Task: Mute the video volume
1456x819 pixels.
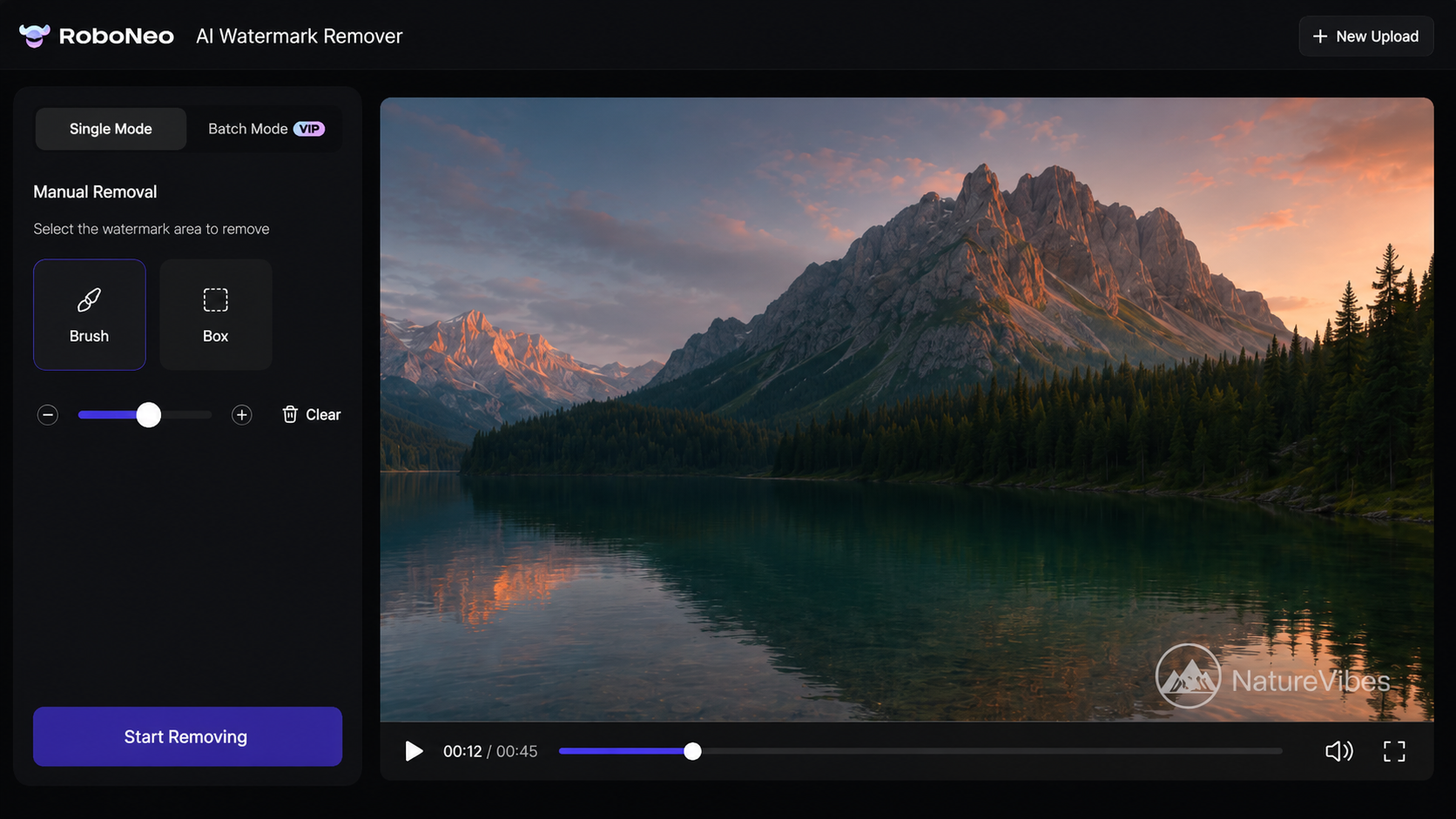Action: tap(1338, 751)
